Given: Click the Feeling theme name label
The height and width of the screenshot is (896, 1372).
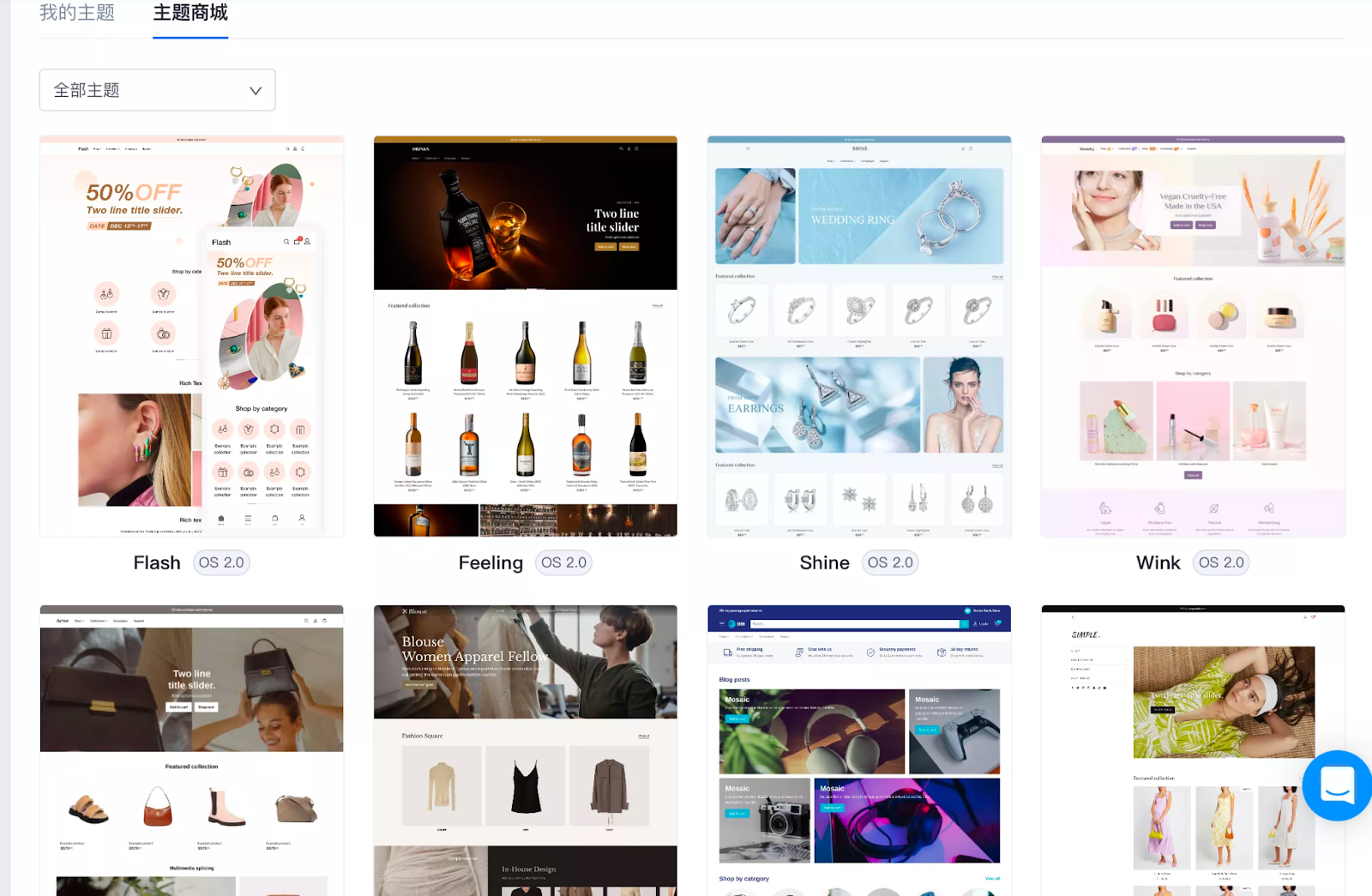Looking at the screenshot, I should pyautogui.click(x=490, y=562).
